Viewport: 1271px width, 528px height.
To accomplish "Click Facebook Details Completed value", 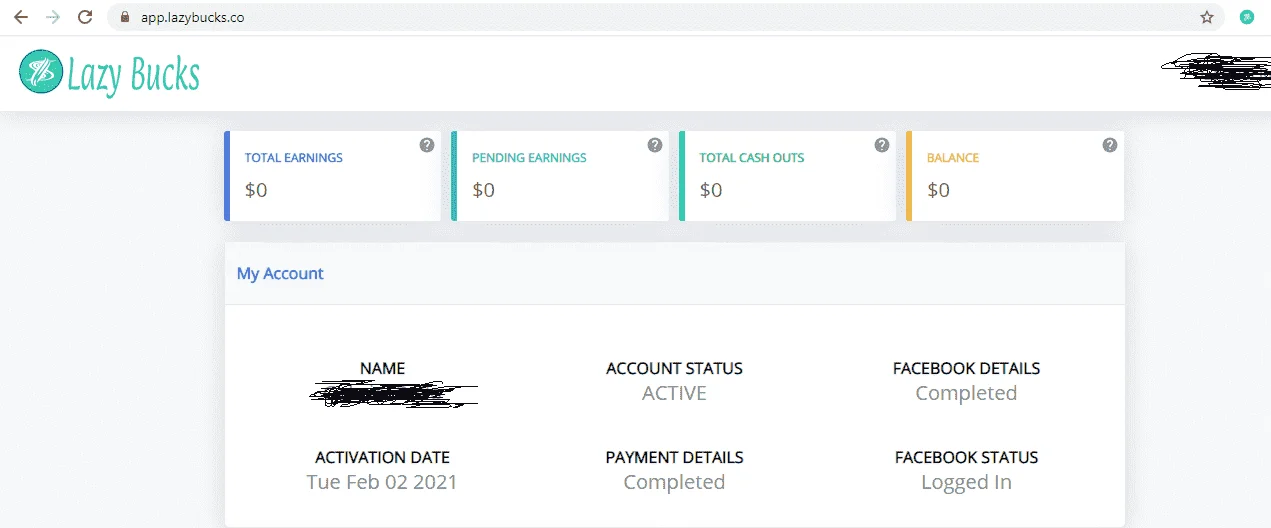I will (966, 393).
